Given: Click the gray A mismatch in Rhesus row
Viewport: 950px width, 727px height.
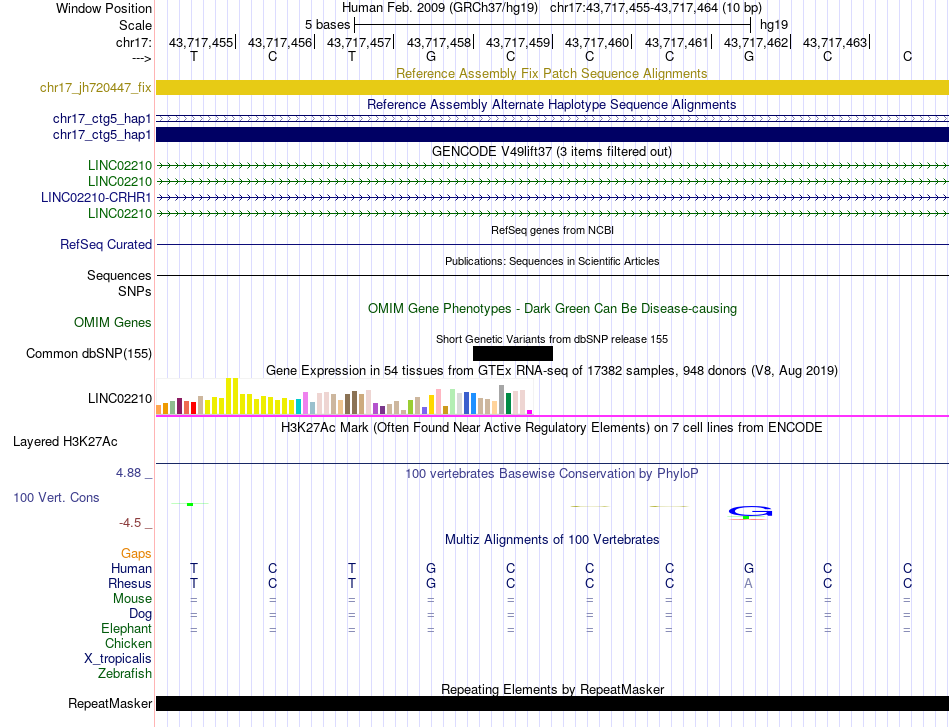Looking at the screenshot, I should point(749,583).
